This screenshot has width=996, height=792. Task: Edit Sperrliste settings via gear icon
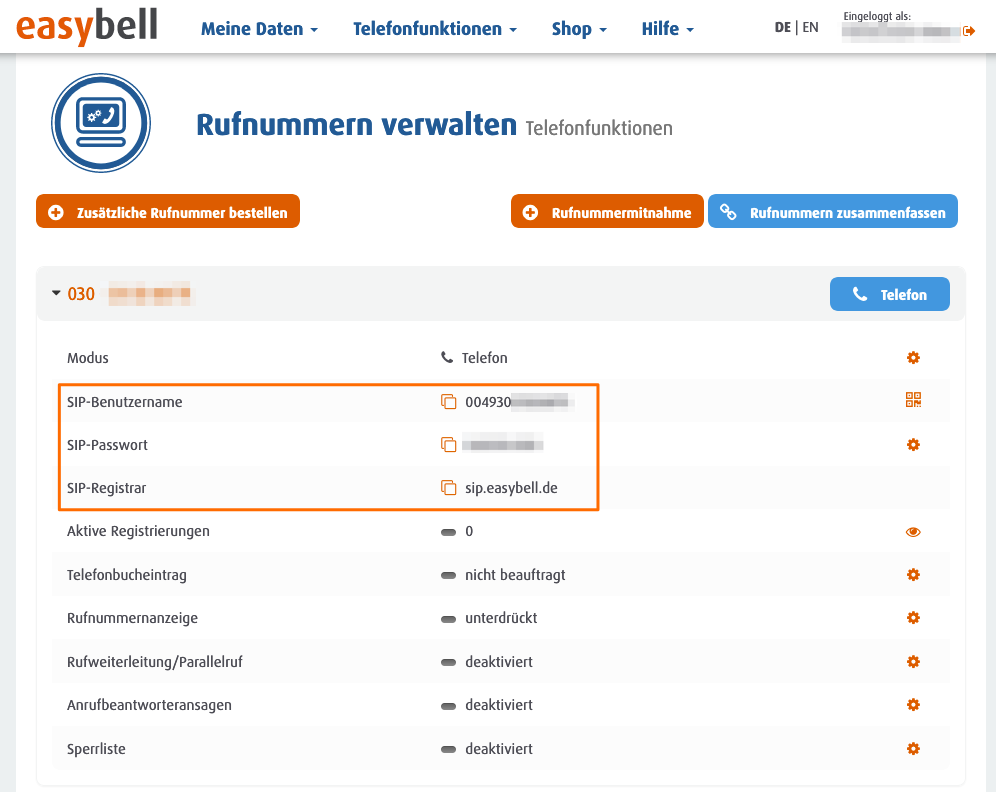[x=913, y=749]
